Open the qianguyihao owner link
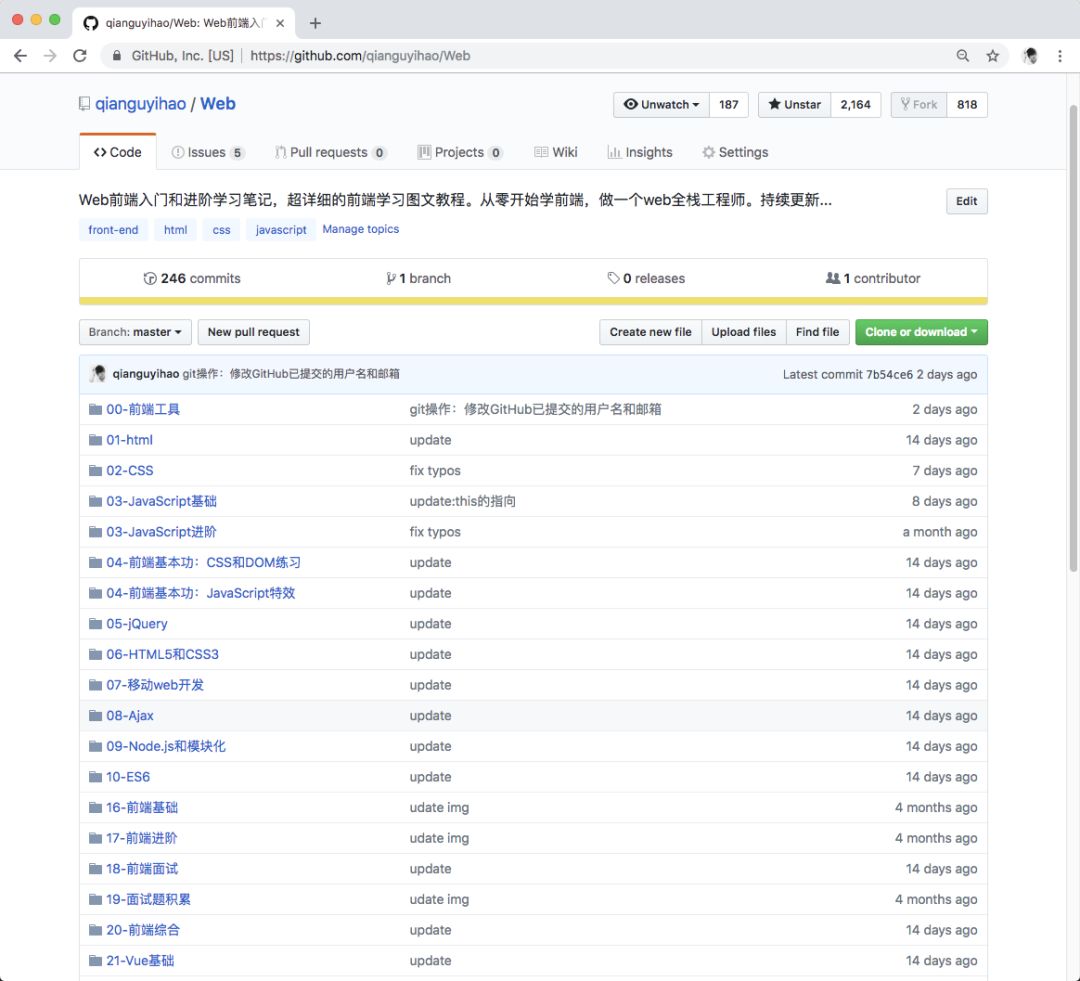Image resolution: width=1080 pixels, height=981 pixels. coord(141,104)
